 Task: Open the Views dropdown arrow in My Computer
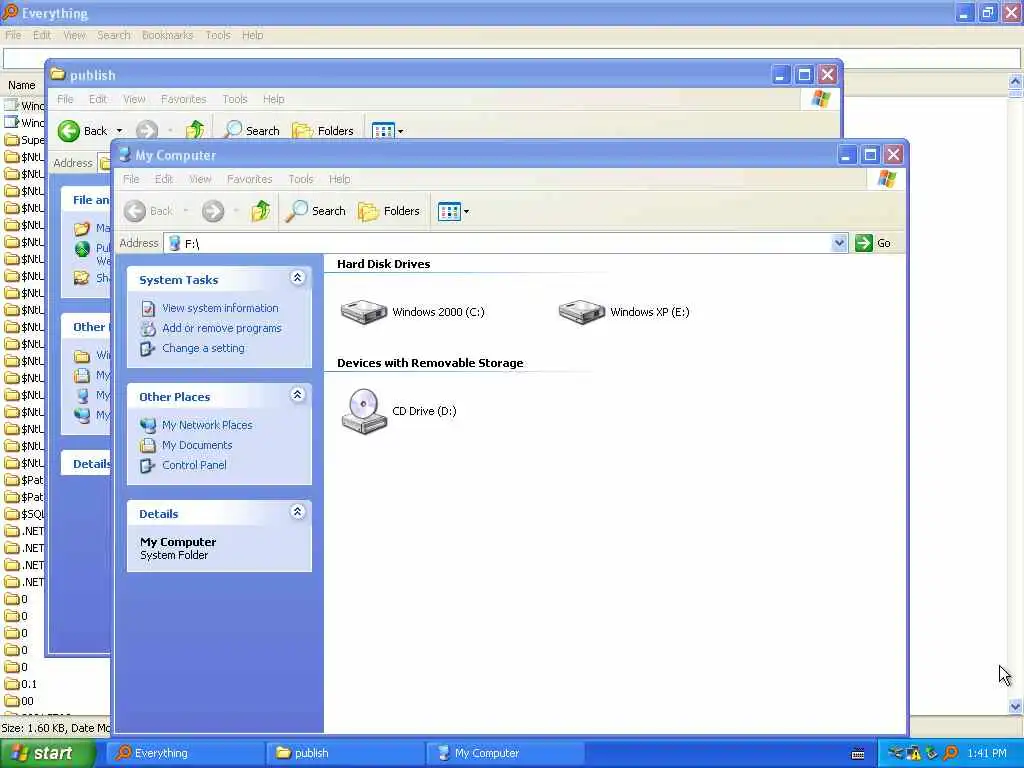466,212
